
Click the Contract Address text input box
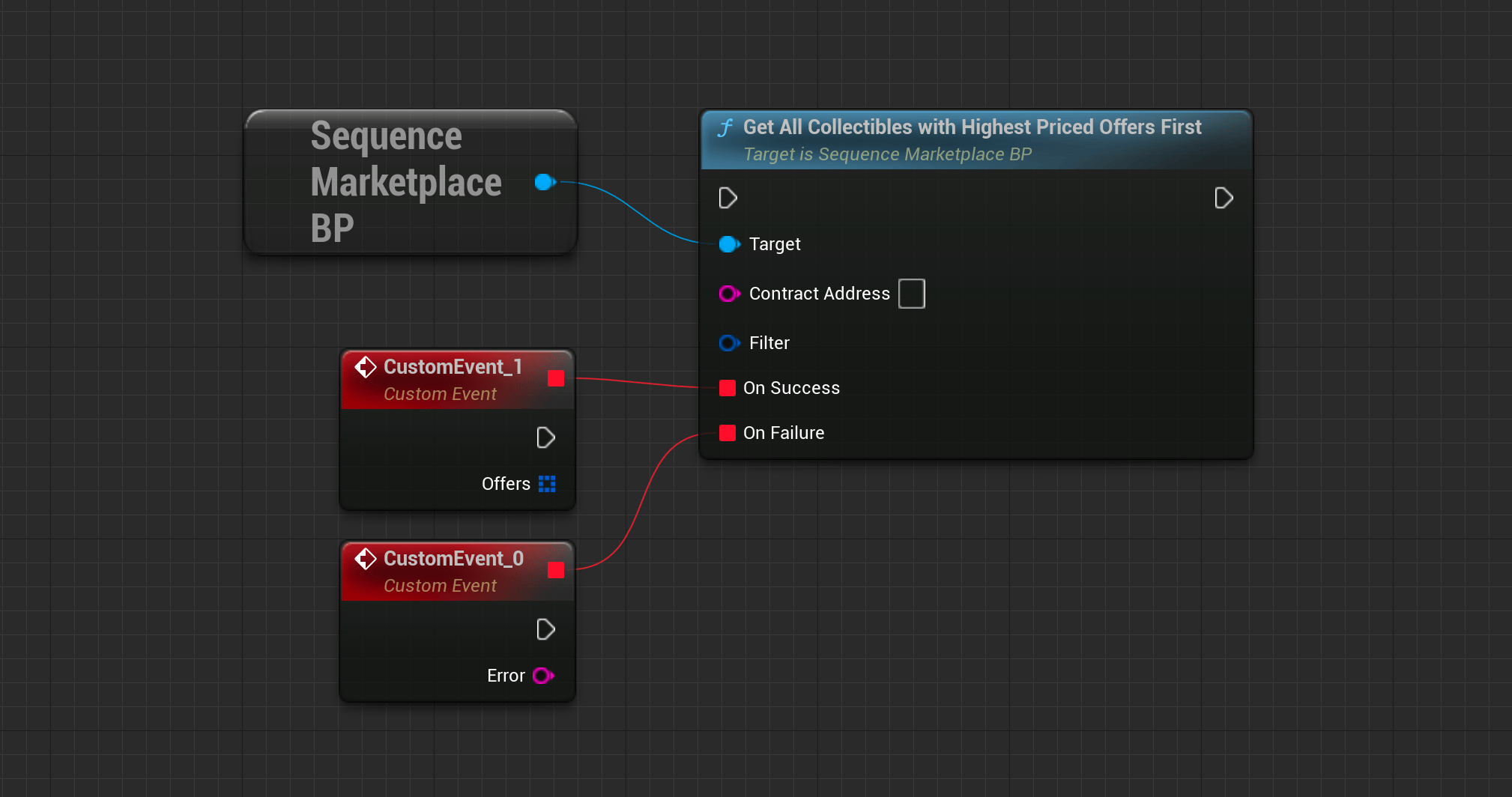[x=912, y=294]
